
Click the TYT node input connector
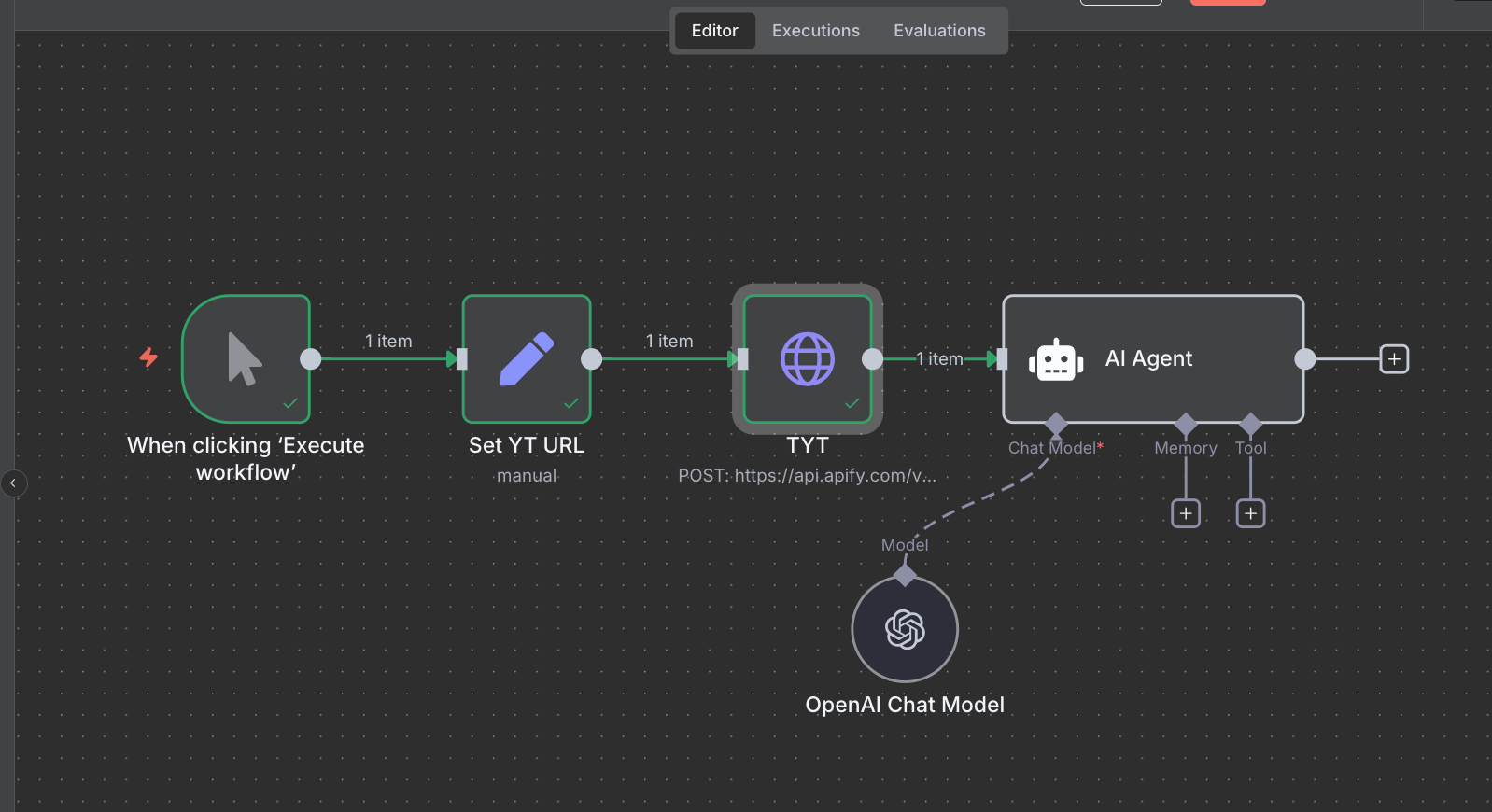(743, 359)
